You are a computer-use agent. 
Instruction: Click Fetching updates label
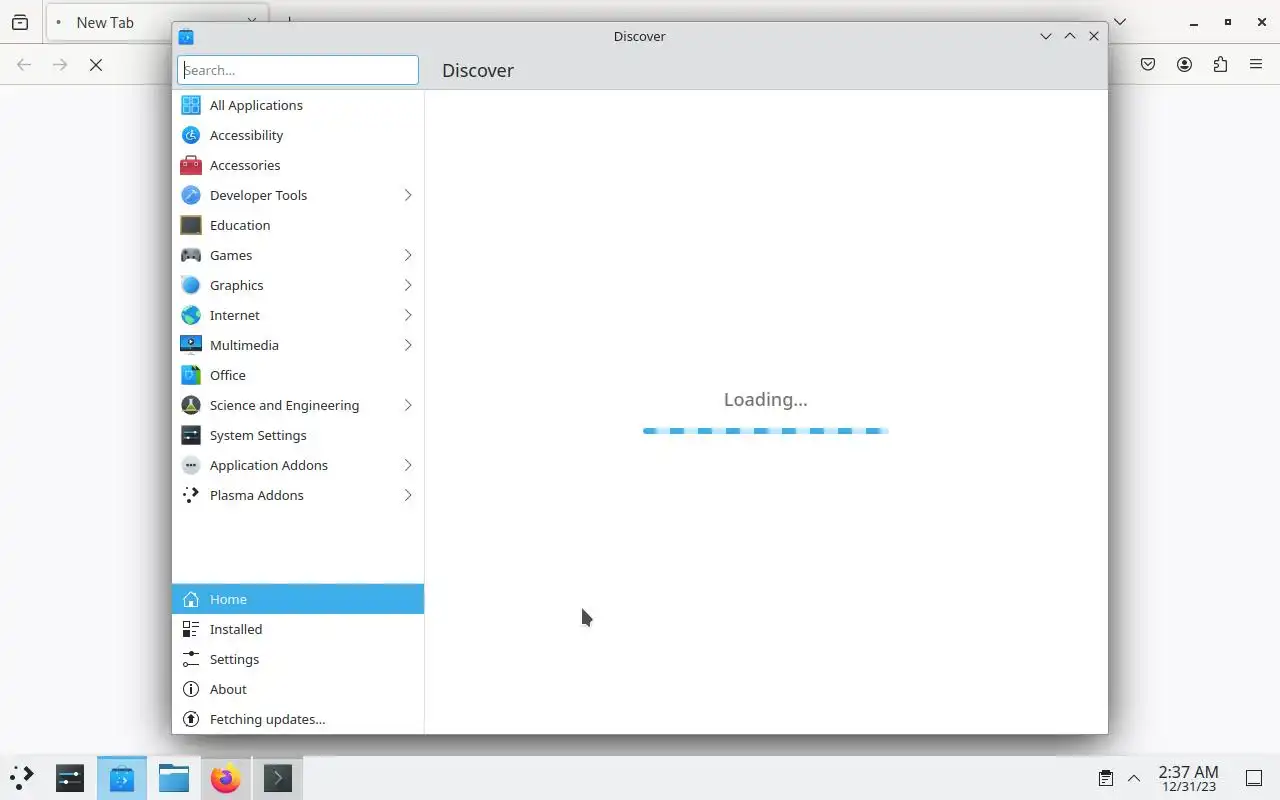click(x=267, y=719)
